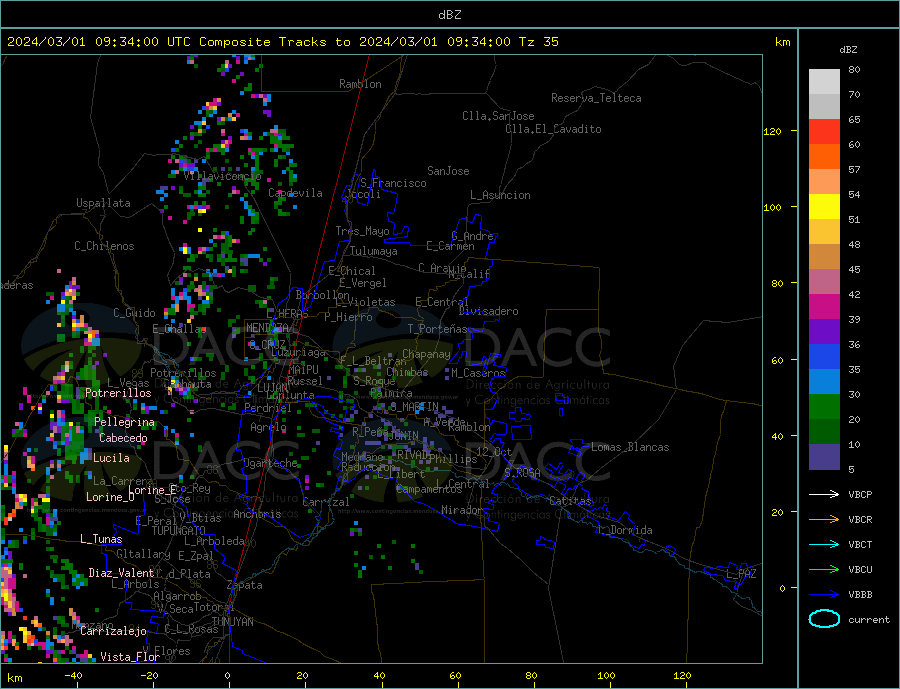Click the Carrizalejo place label

(113, 632)
